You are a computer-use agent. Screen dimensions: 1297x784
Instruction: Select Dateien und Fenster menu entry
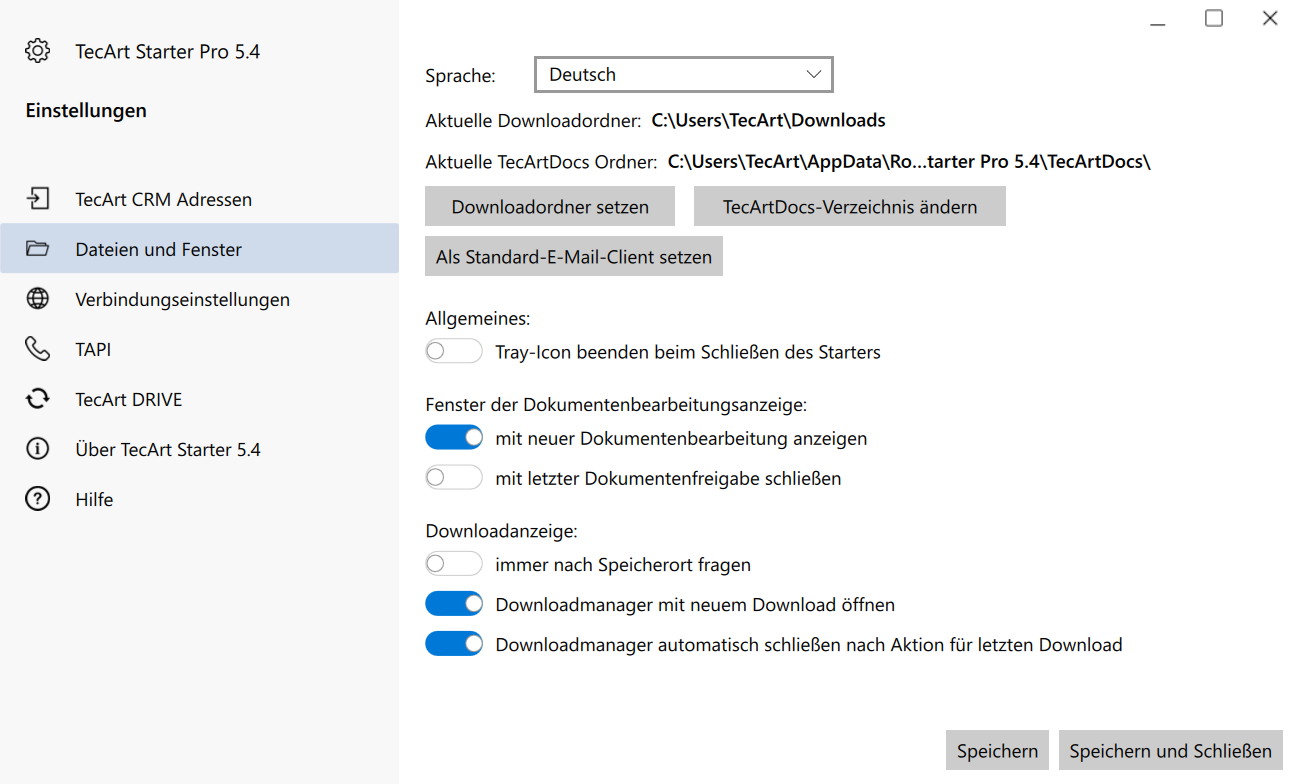pyautogui.click(x=199, y=249)
